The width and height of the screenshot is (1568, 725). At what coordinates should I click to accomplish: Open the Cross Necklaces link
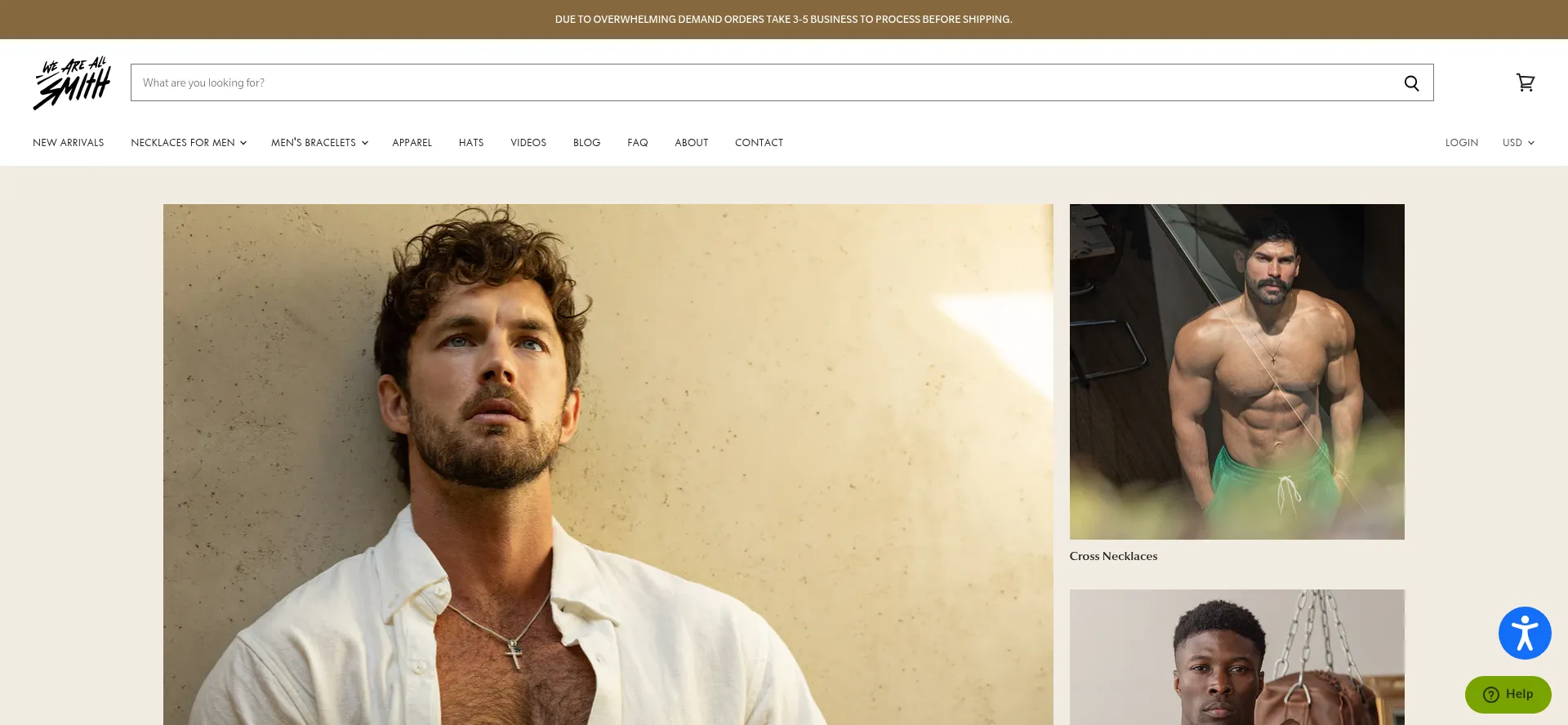point(1113,556)
